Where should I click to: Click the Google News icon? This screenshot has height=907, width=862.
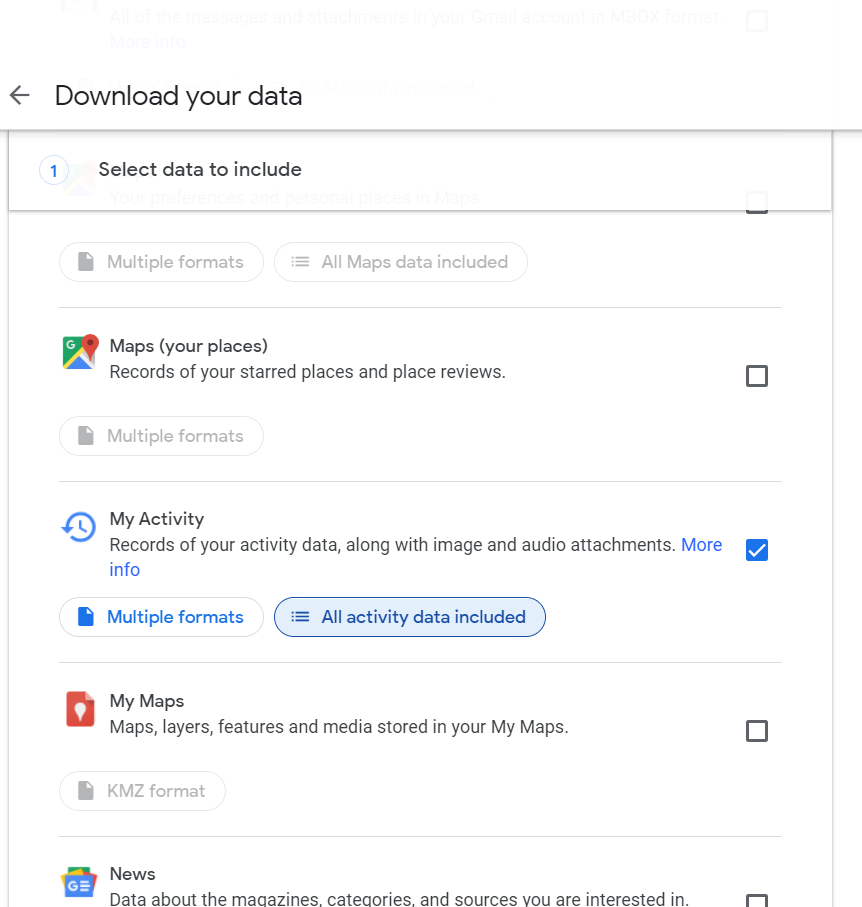coord(79,883)
